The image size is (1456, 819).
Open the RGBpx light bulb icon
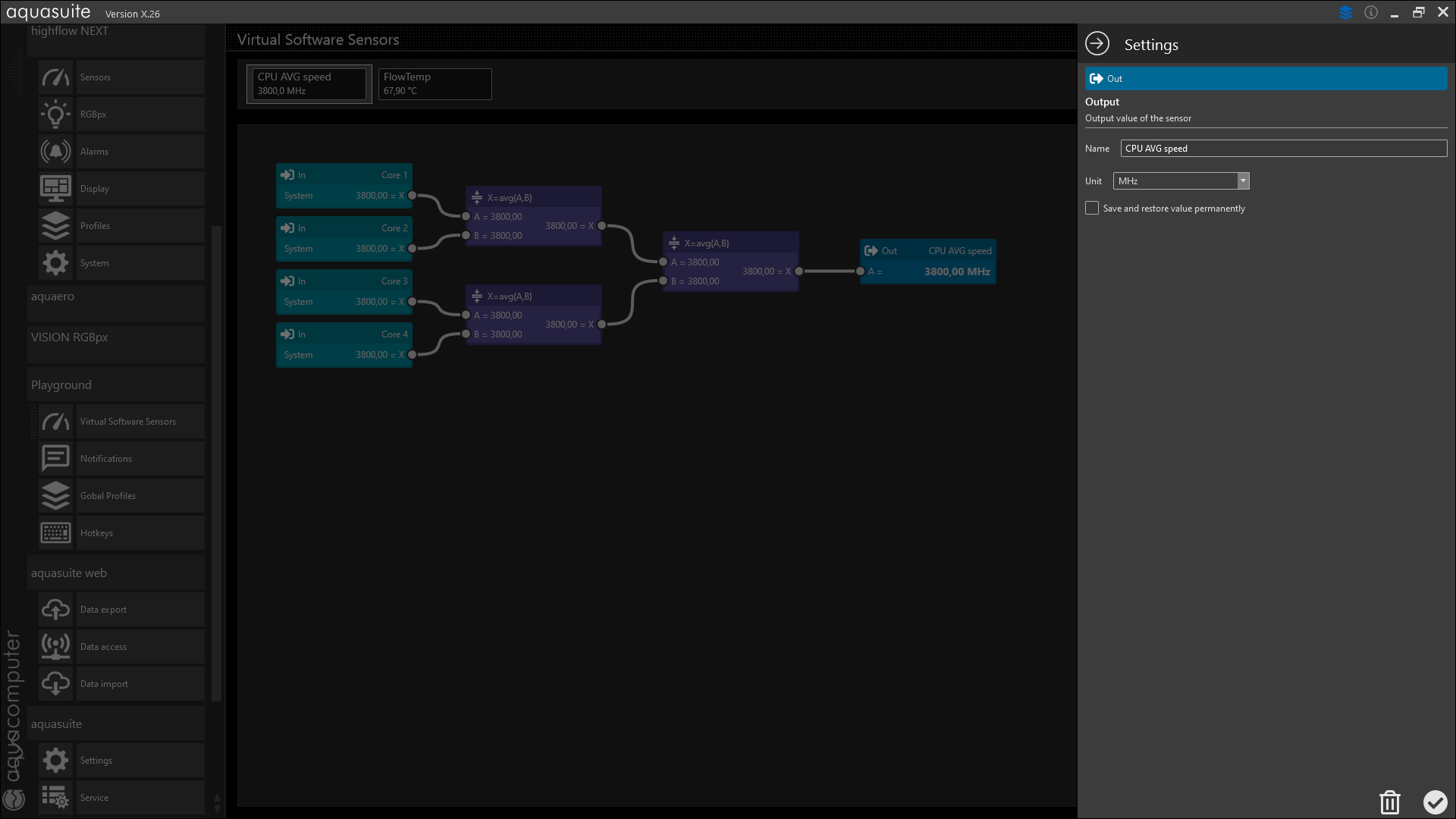[55, 115]
